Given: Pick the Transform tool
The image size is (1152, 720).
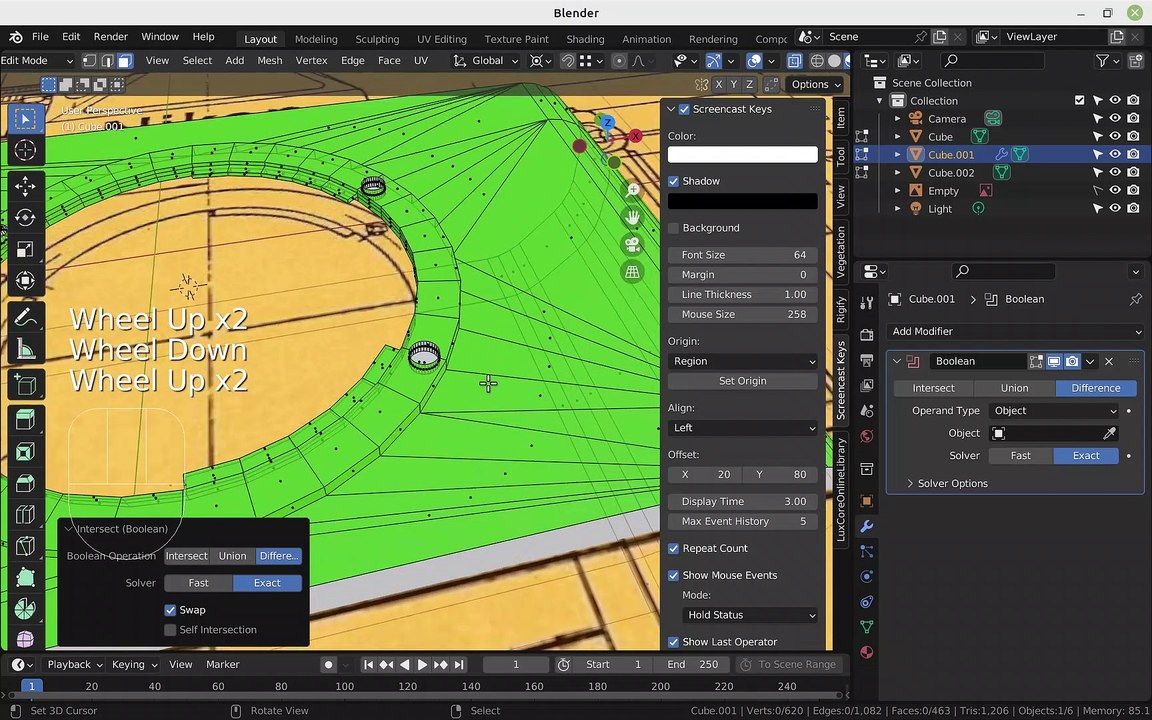Looking at the screenshot, I should [25, 281].
